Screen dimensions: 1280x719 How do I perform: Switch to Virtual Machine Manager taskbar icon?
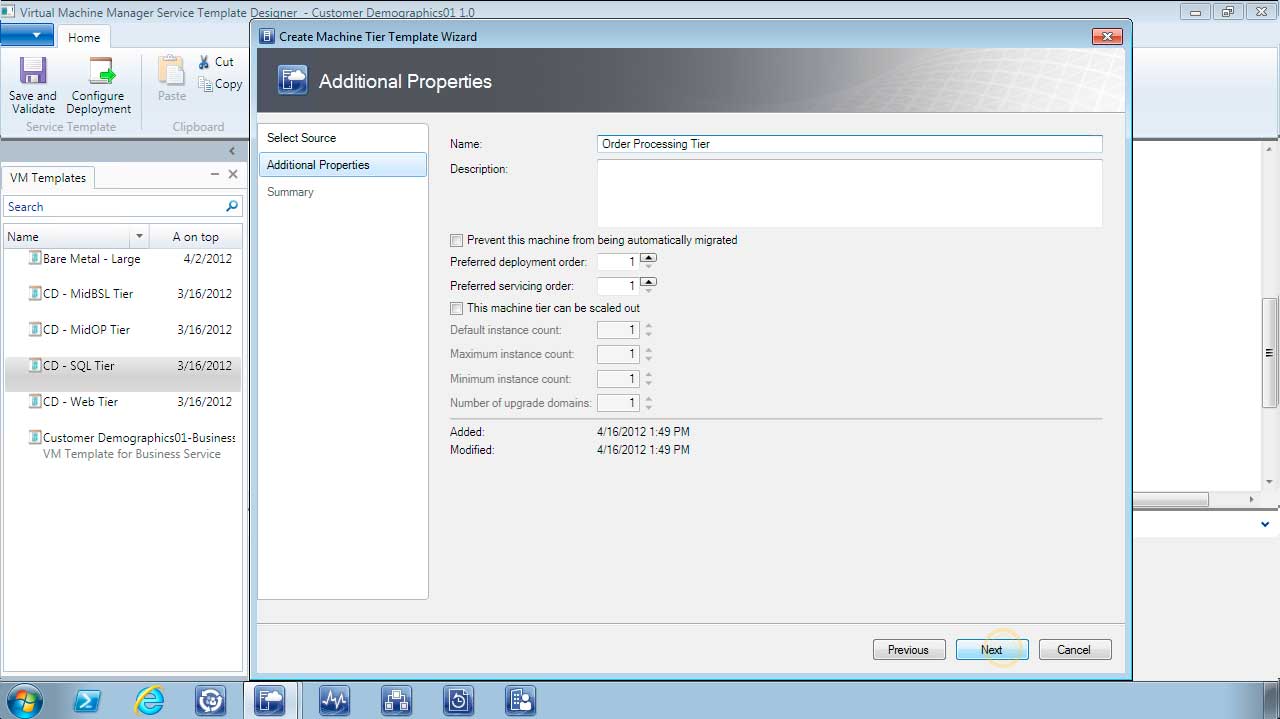click(x=271, y=701)
